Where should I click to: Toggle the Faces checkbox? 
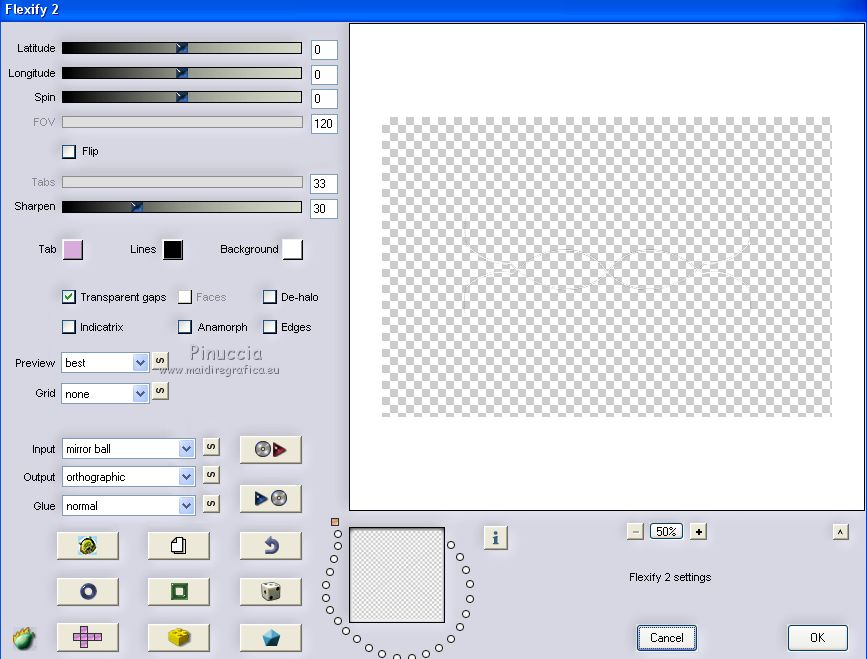[185, 297]
